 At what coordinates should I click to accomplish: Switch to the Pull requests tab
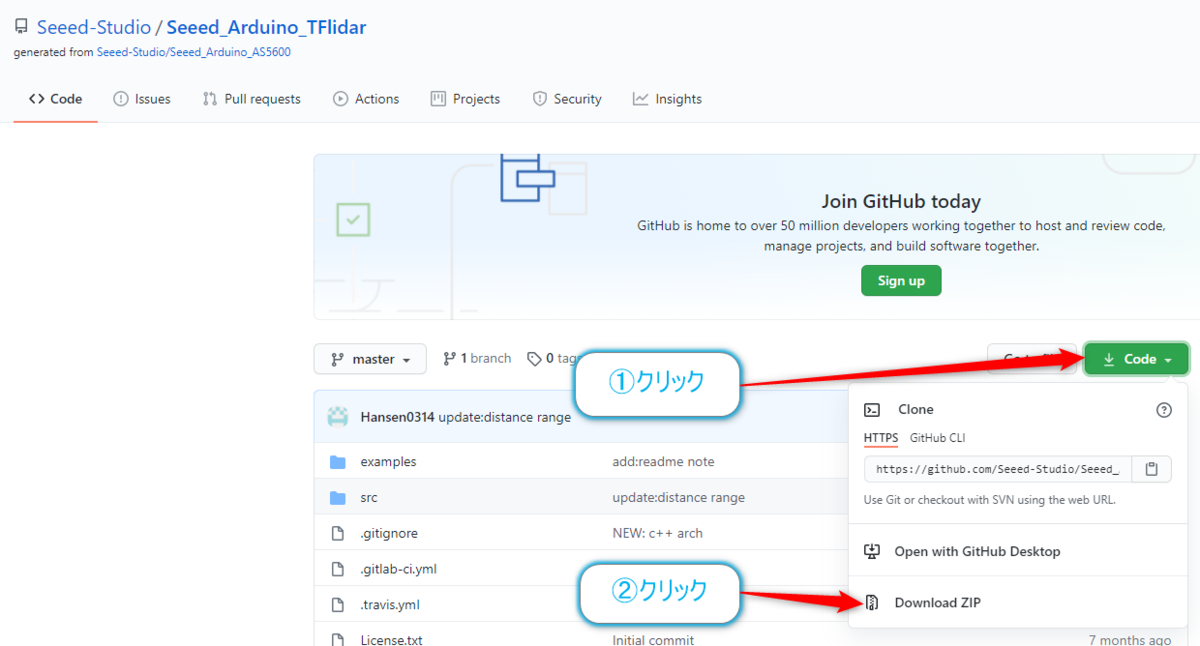251,99
